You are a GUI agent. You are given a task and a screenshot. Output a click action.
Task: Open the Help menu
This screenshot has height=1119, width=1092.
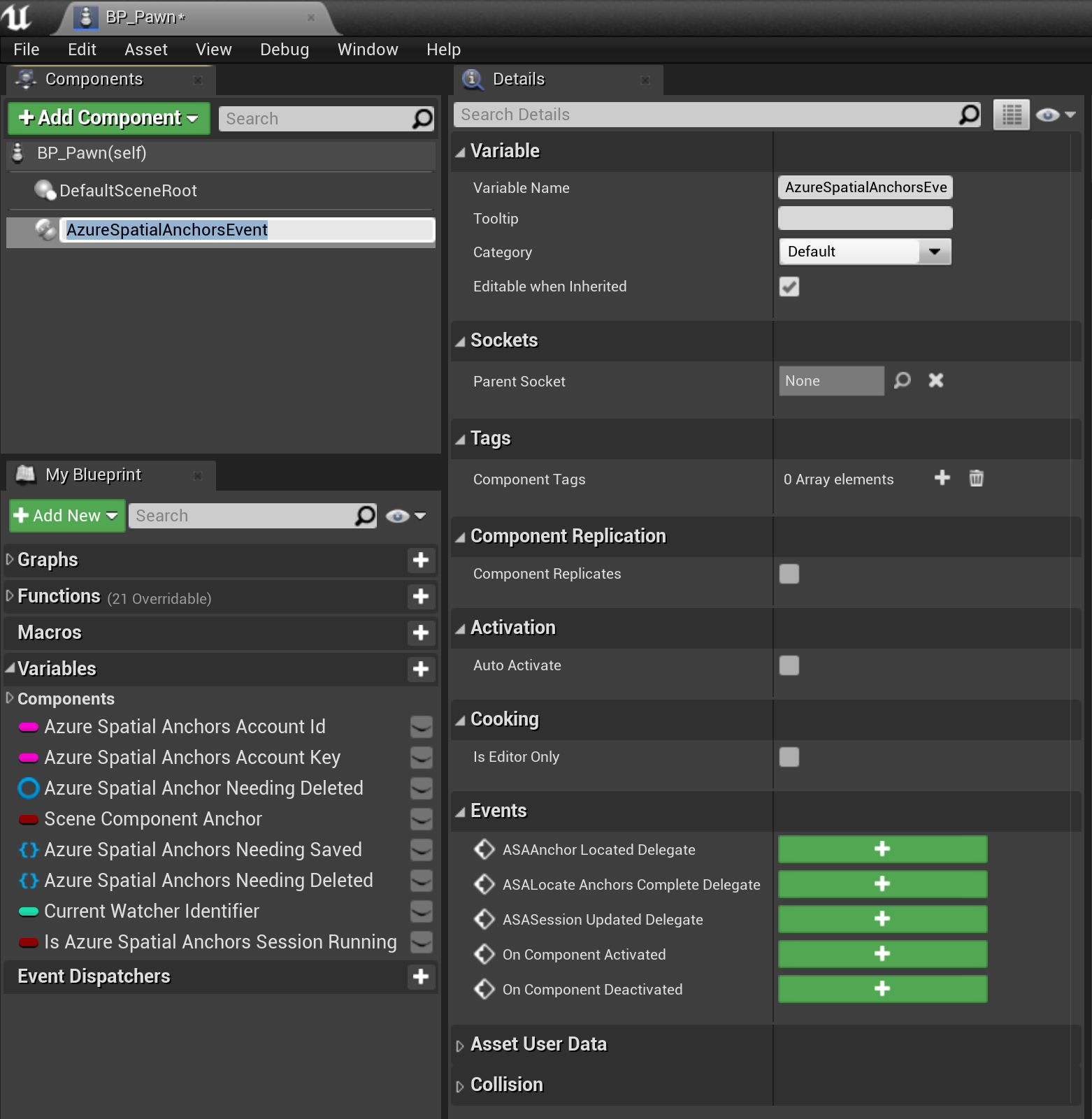coord(444,50)
